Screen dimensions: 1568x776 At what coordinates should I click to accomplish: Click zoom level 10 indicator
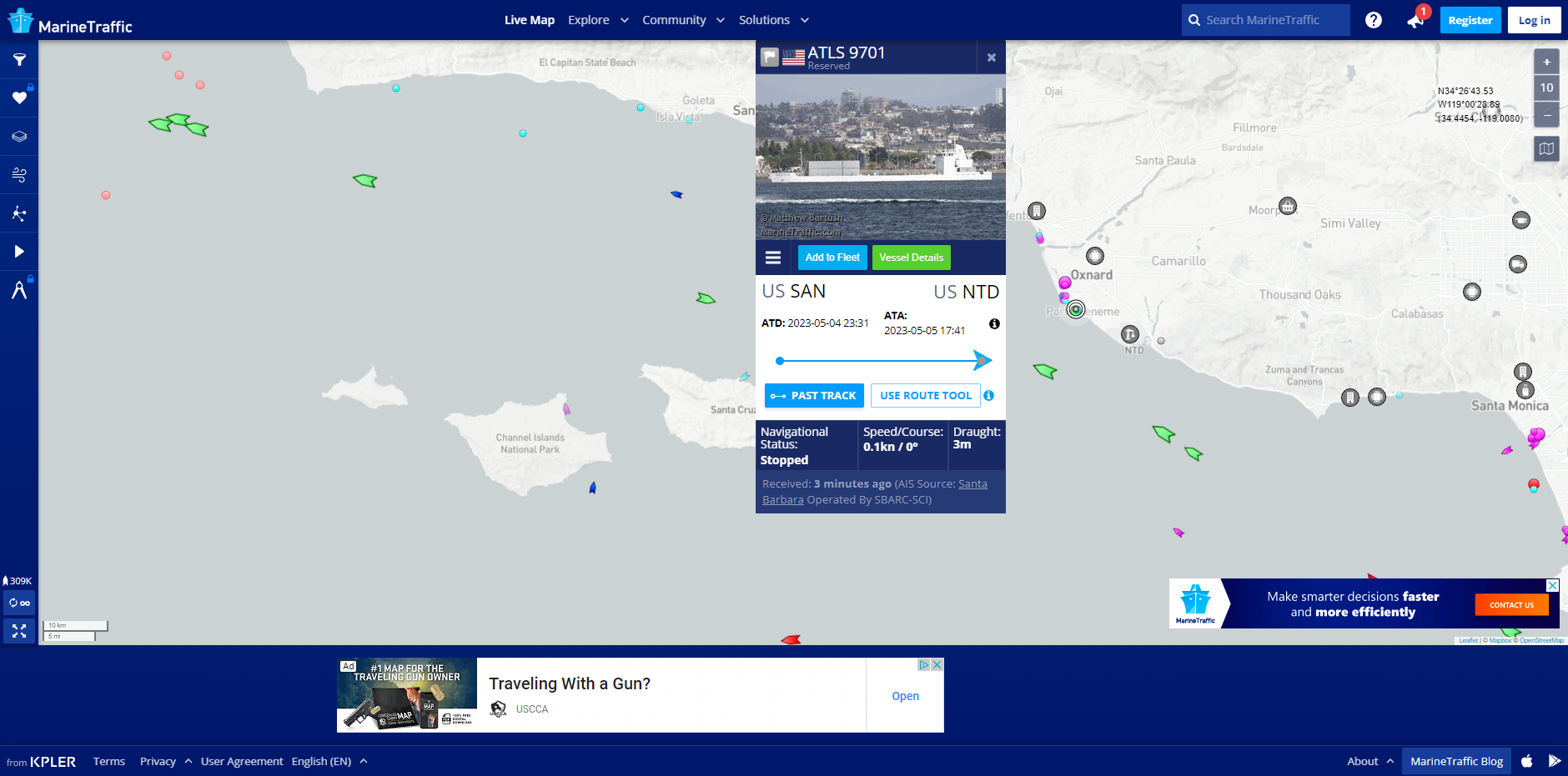pyautogui.click(x=1546, y=88)
